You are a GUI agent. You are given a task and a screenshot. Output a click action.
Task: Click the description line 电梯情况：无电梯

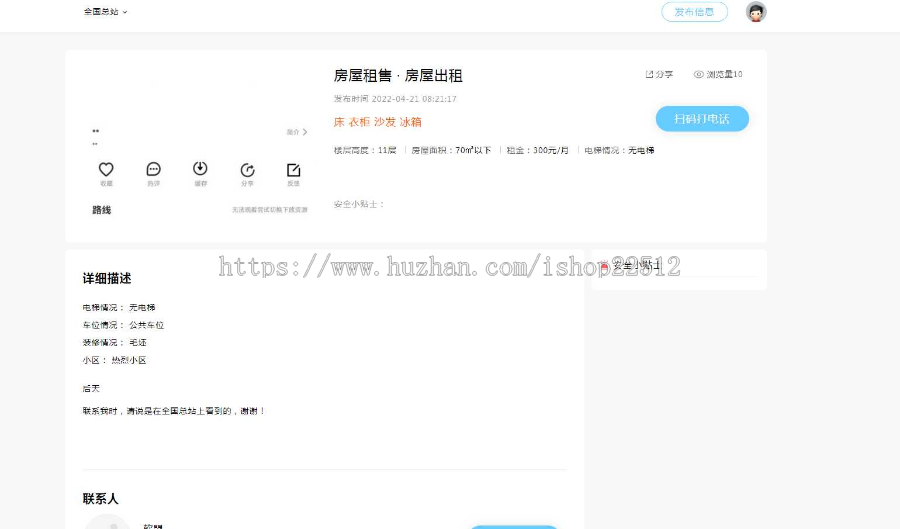(x=119, y=308)
